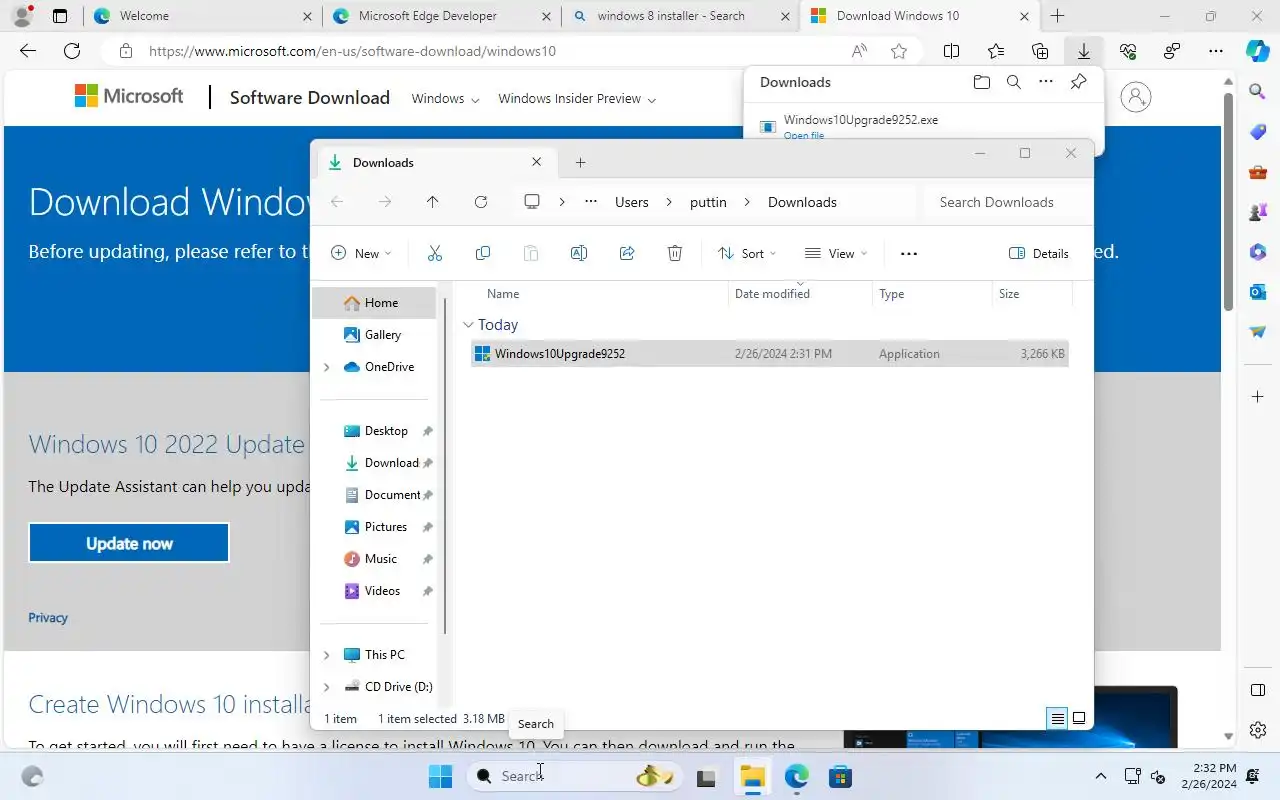Click Open file link in Downloads panel
1280x800 pixels.
(804, 135)
